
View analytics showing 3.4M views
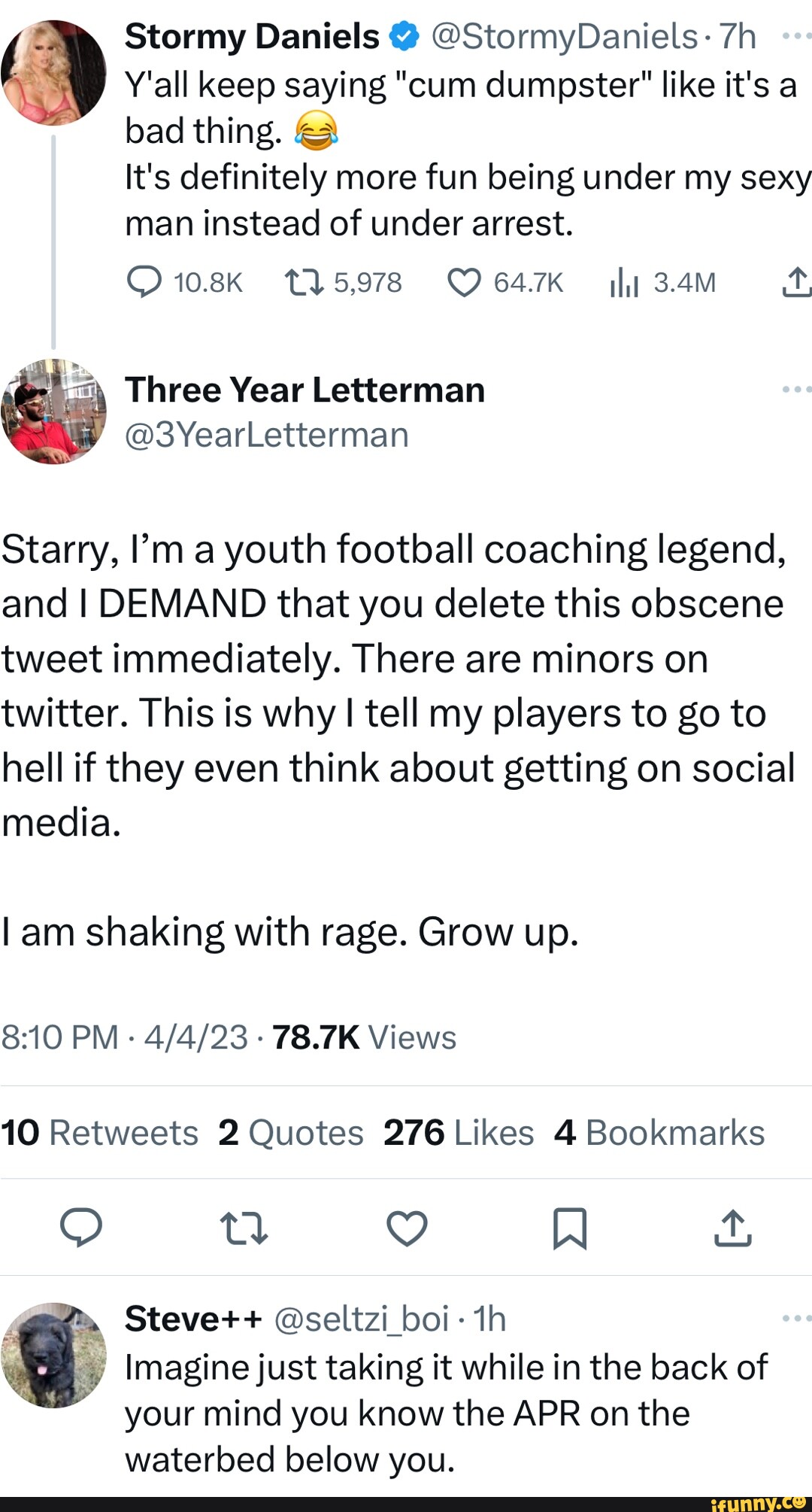(x=662, y=283)
